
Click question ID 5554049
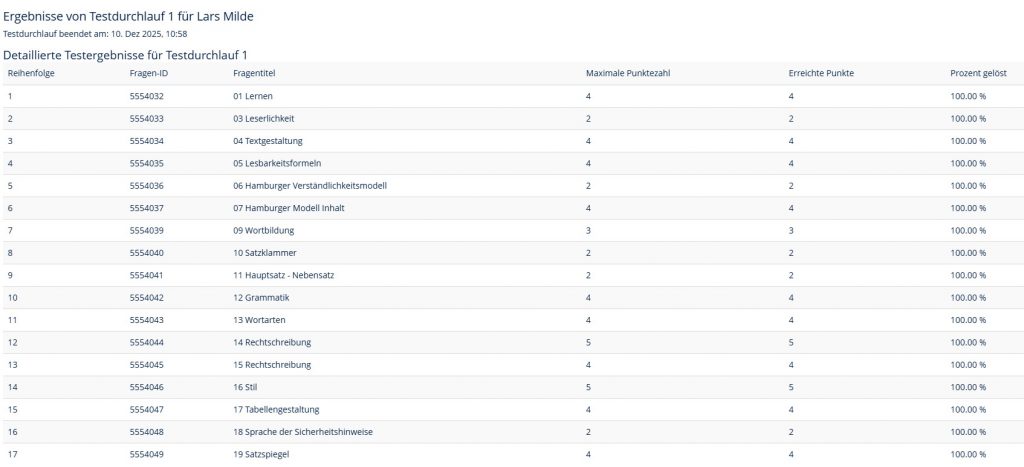pyautogui.click(x=146, y=454)
